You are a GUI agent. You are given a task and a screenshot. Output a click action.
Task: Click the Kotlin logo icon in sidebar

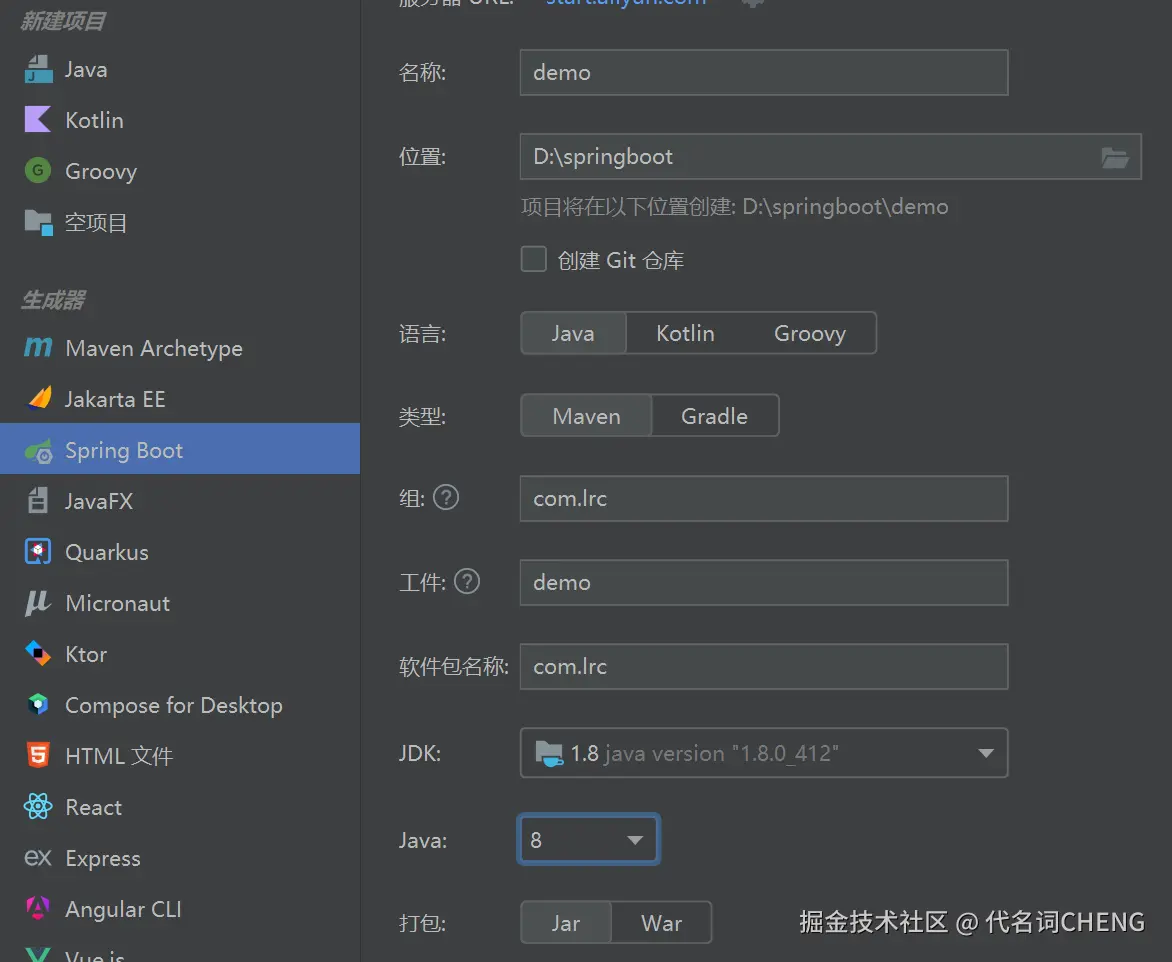[37, 120]
